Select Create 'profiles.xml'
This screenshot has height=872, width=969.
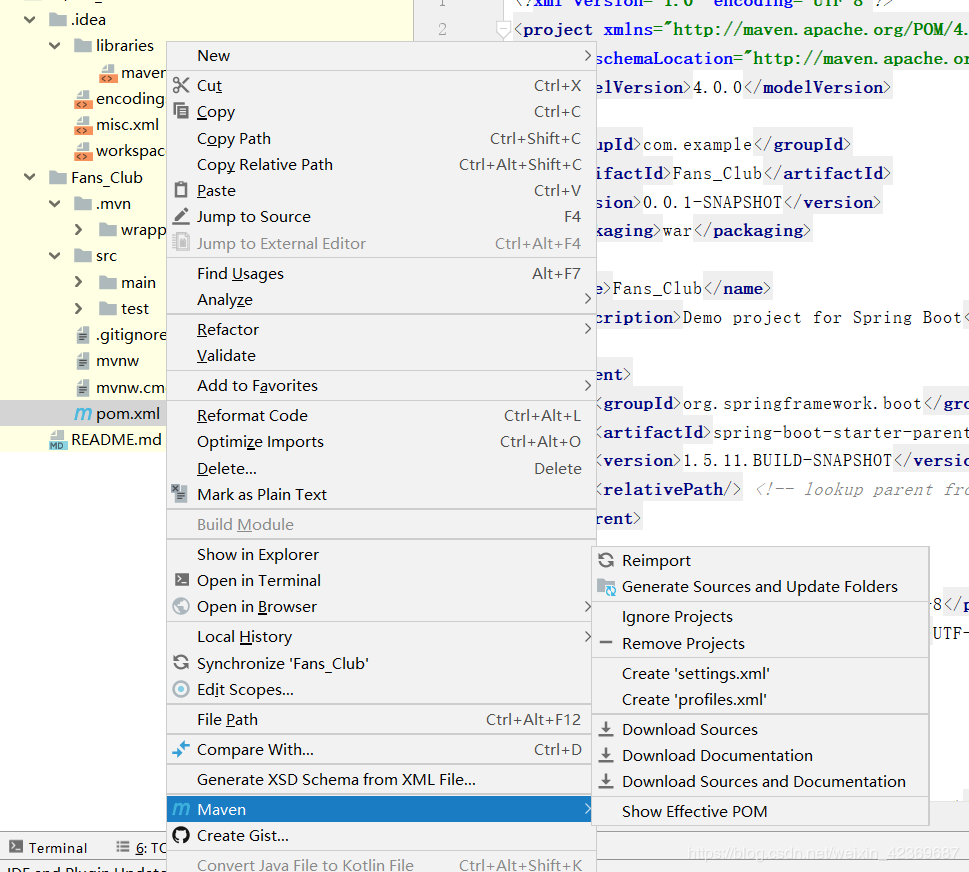(760, 700)
